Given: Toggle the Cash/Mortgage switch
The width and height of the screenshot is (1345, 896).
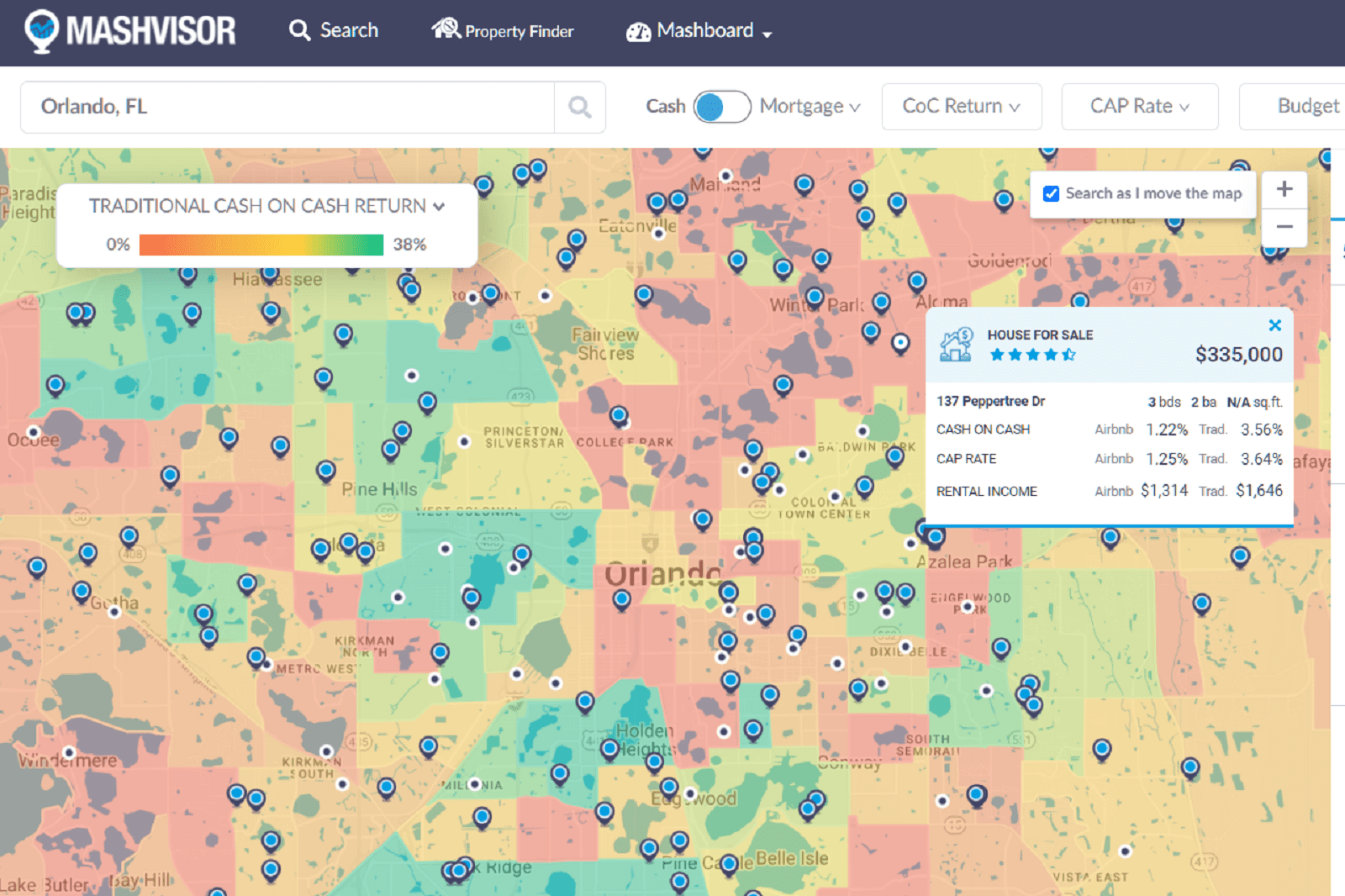Looking at the screenshot, I should 721,107.
